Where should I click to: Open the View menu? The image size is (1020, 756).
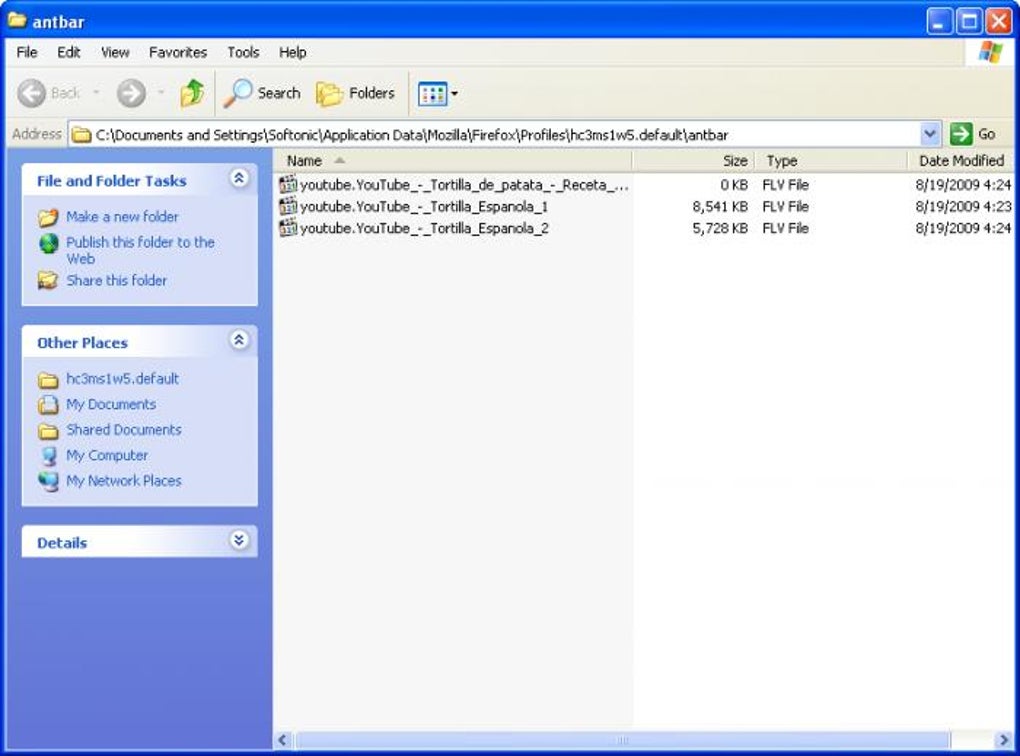(x=115, y=52)
